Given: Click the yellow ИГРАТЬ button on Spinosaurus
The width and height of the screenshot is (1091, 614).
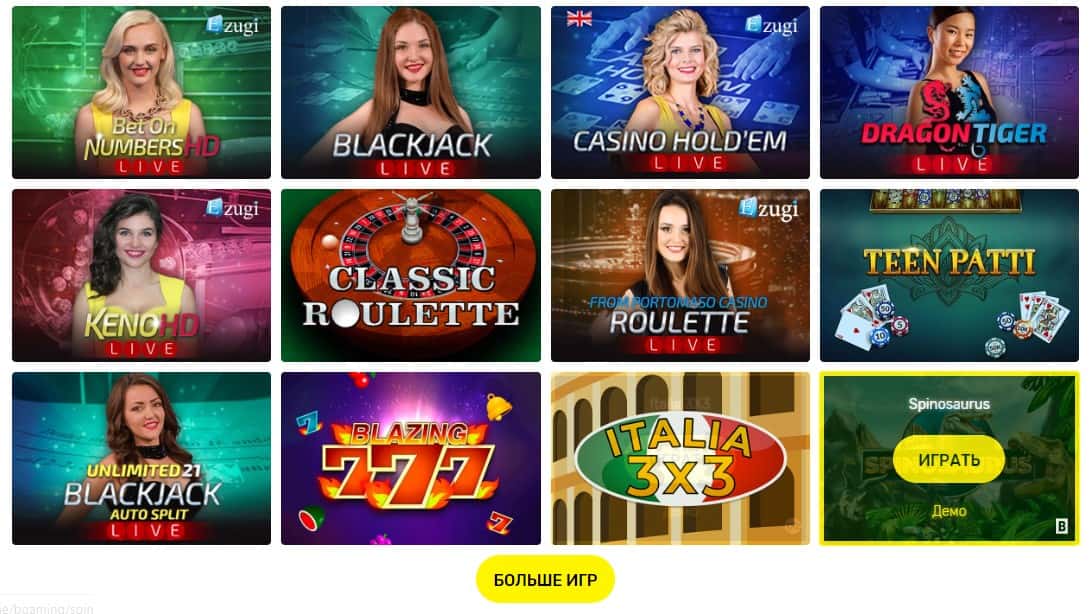Looking at the screenshot, I should point(948,459).
